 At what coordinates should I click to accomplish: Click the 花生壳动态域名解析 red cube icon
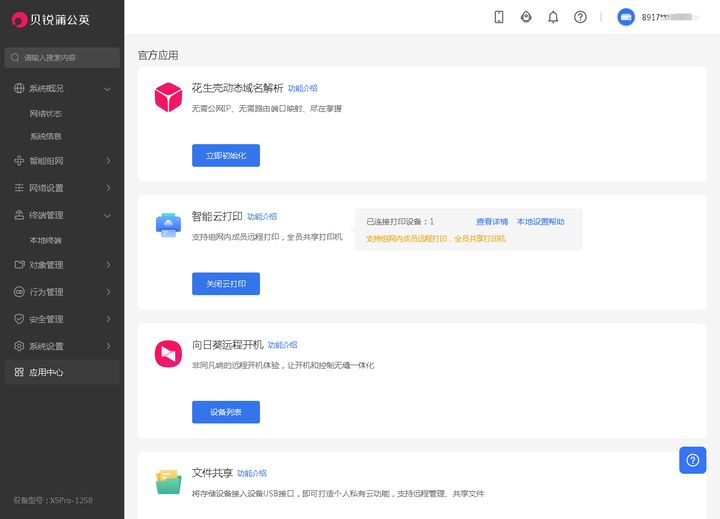168,97
